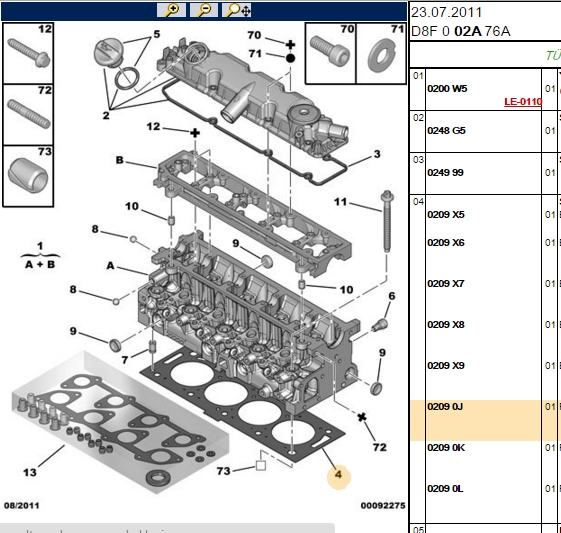Select highlighted part number 0209 0J
Image resolution: width=561 pixels, height=533 pixels.
[x=445, y=407]
